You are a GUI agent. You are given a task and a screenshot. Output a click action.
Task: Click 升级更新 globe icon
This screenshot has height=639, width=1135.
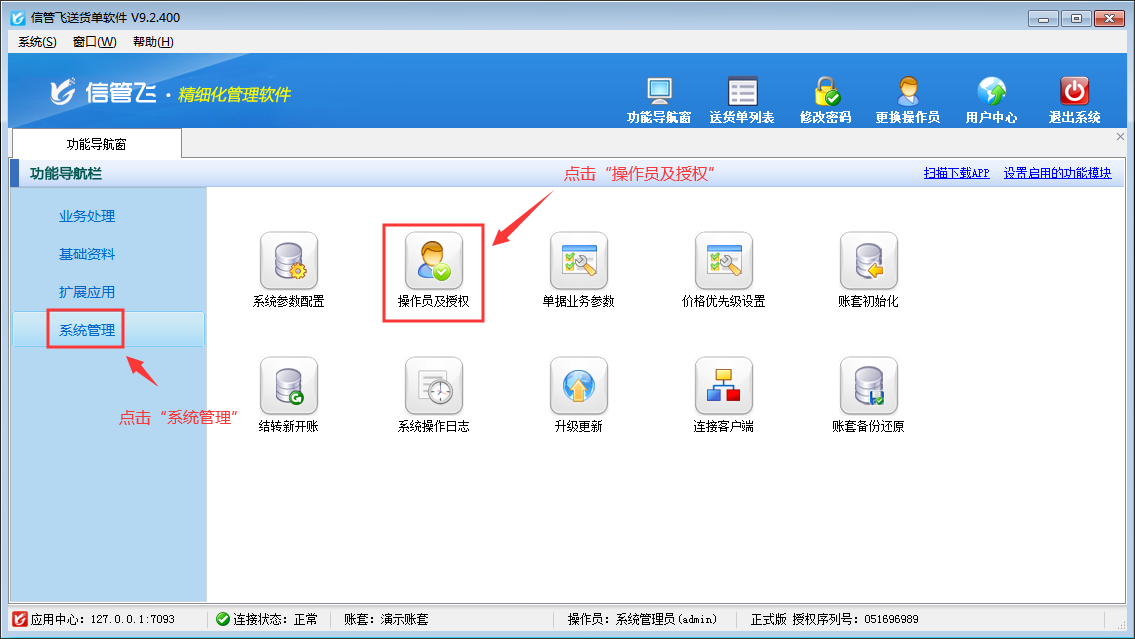coord(578,386)
